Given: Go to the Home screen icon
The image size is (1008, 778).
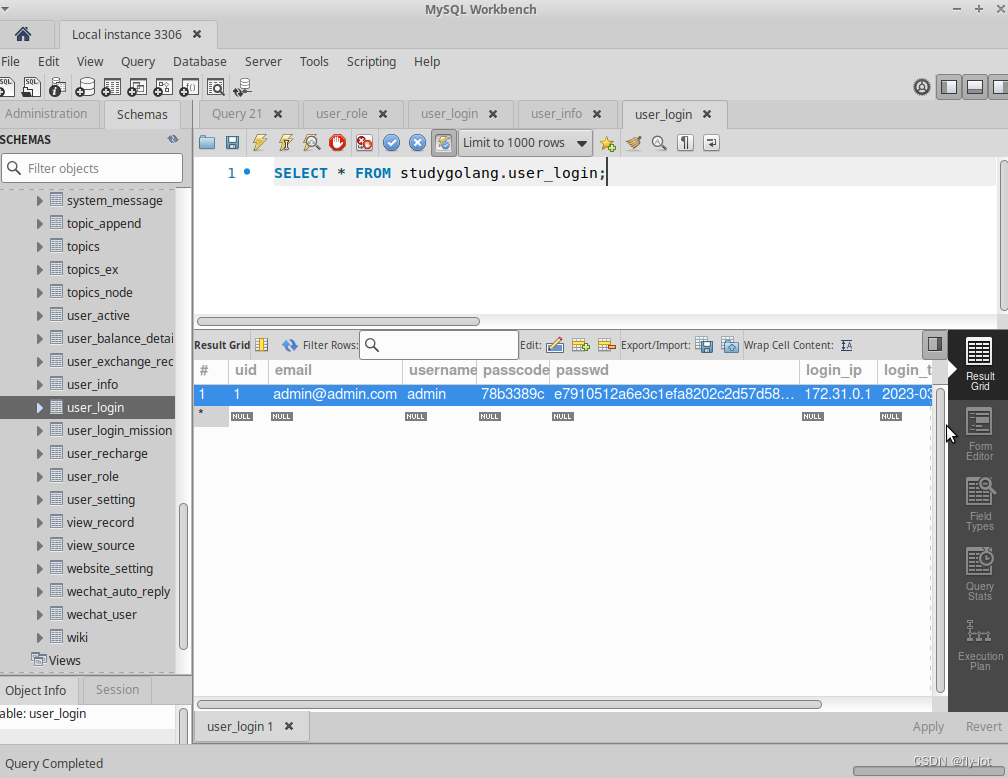Looking at the screenshot, I should point(23,34).
